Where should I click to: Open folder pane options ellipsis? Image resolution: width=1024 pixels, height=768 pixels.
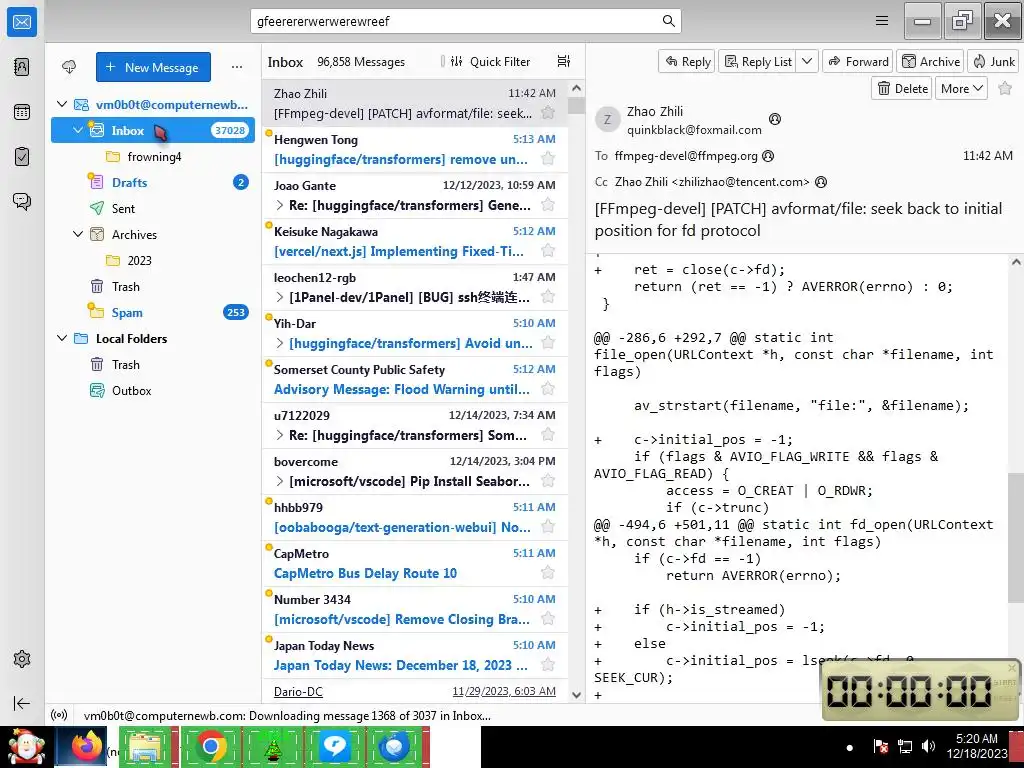tap(237, 67)
